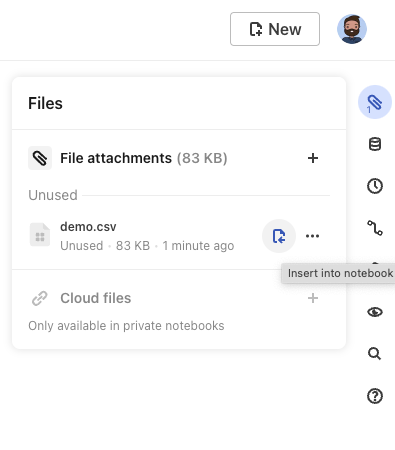Open the user avatar menu

[x=352, y=29]
